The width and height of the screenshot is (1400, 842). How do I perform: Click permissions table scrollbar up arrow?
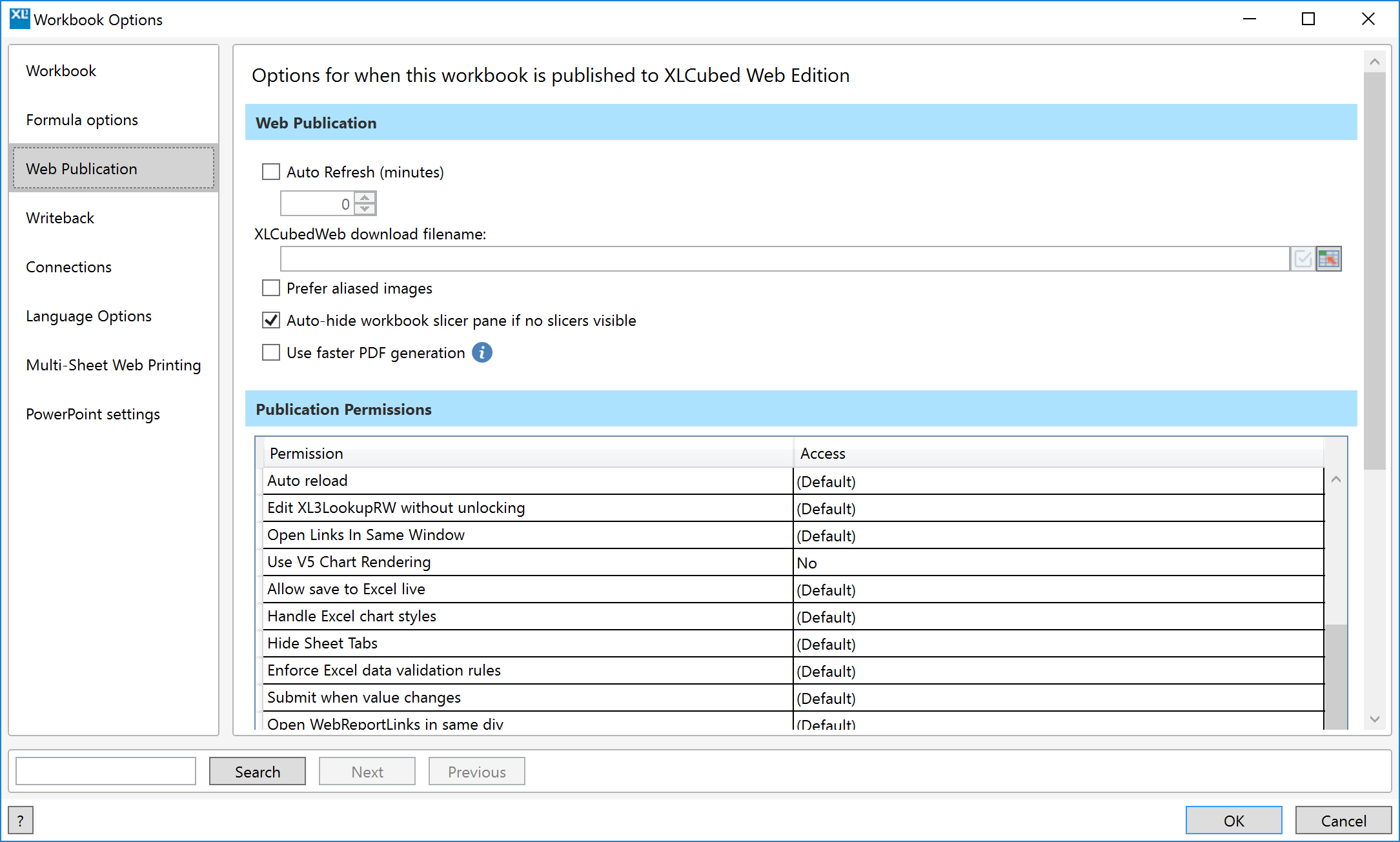[1336, 479]
